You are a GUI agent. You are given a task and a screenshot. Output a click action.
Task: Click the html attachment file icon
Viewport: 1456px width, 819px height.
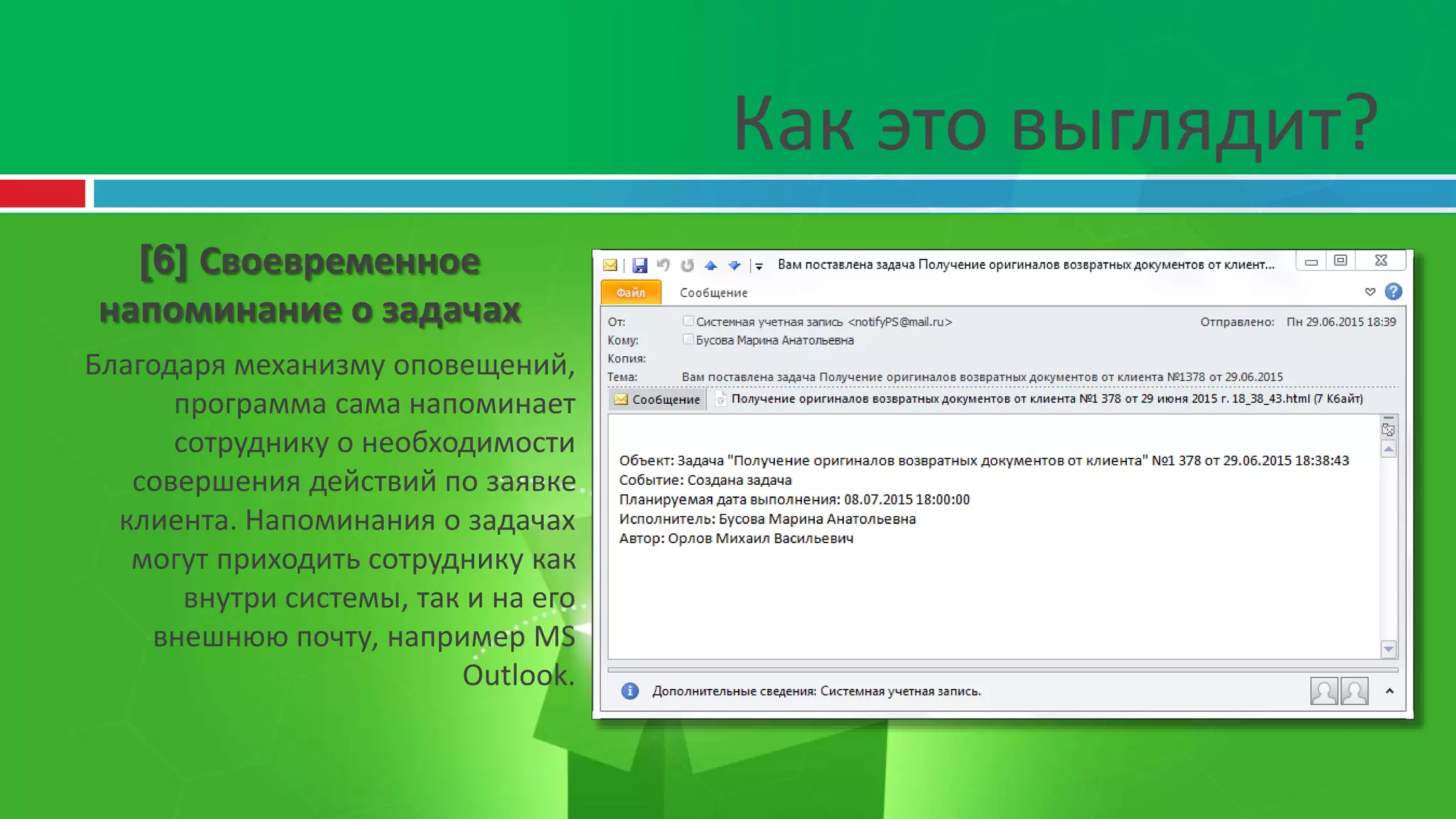pyautogui.click(x=720, y=399)
